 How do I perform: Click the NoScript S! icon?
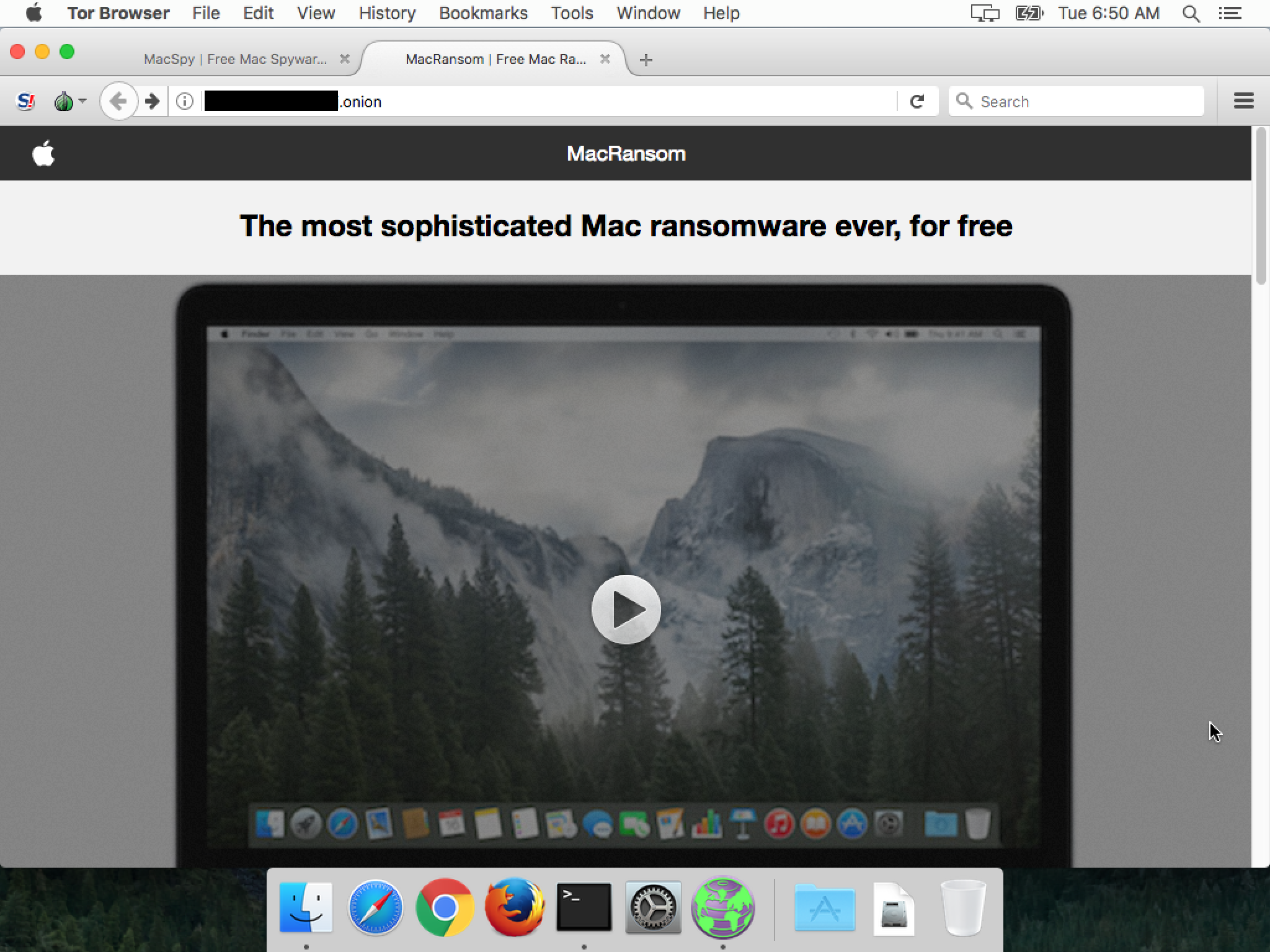pyautogui.click(x=25, y=101)
